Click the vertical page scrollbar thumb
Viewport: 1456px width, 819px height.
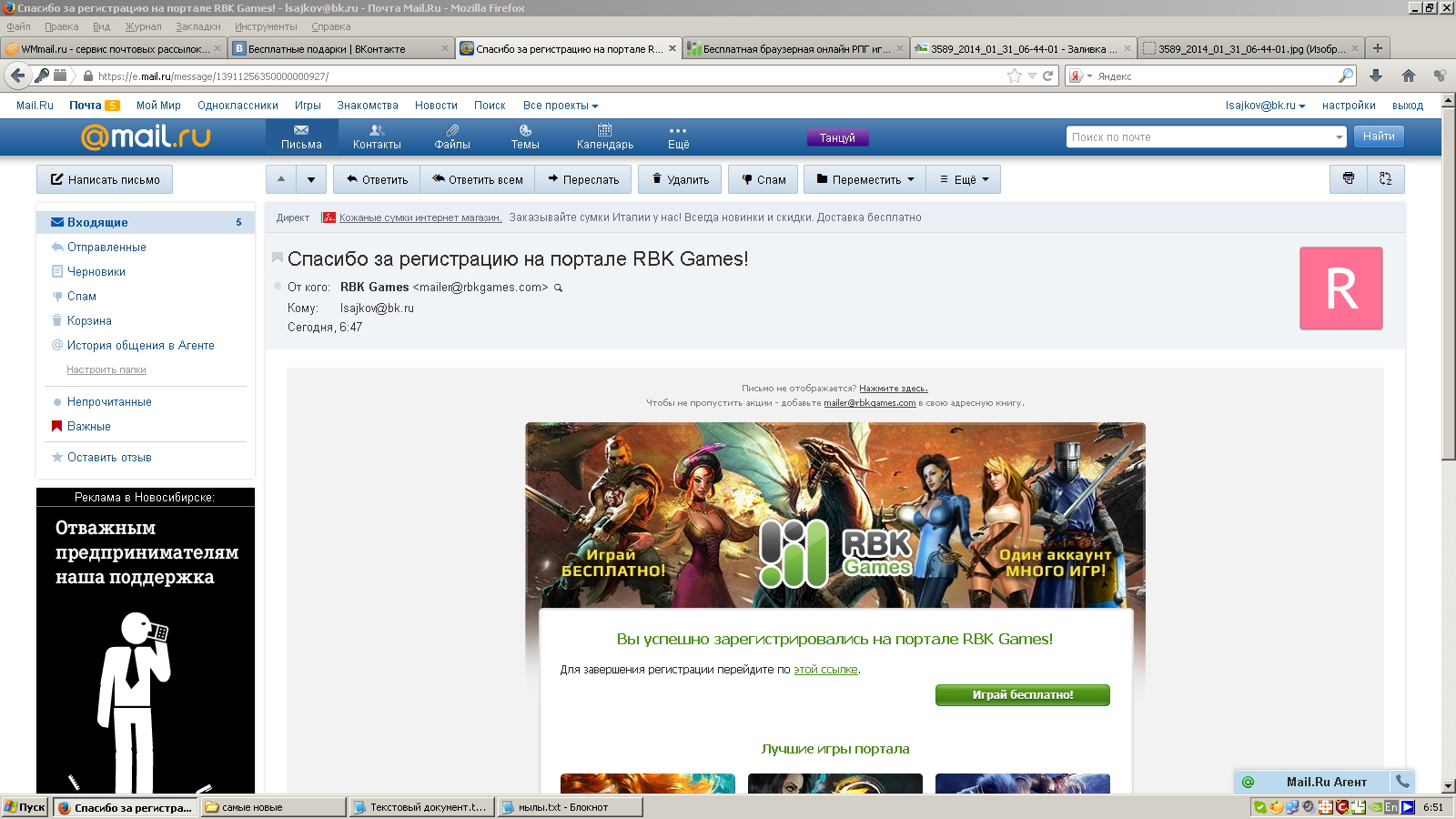coord(1448,282)
